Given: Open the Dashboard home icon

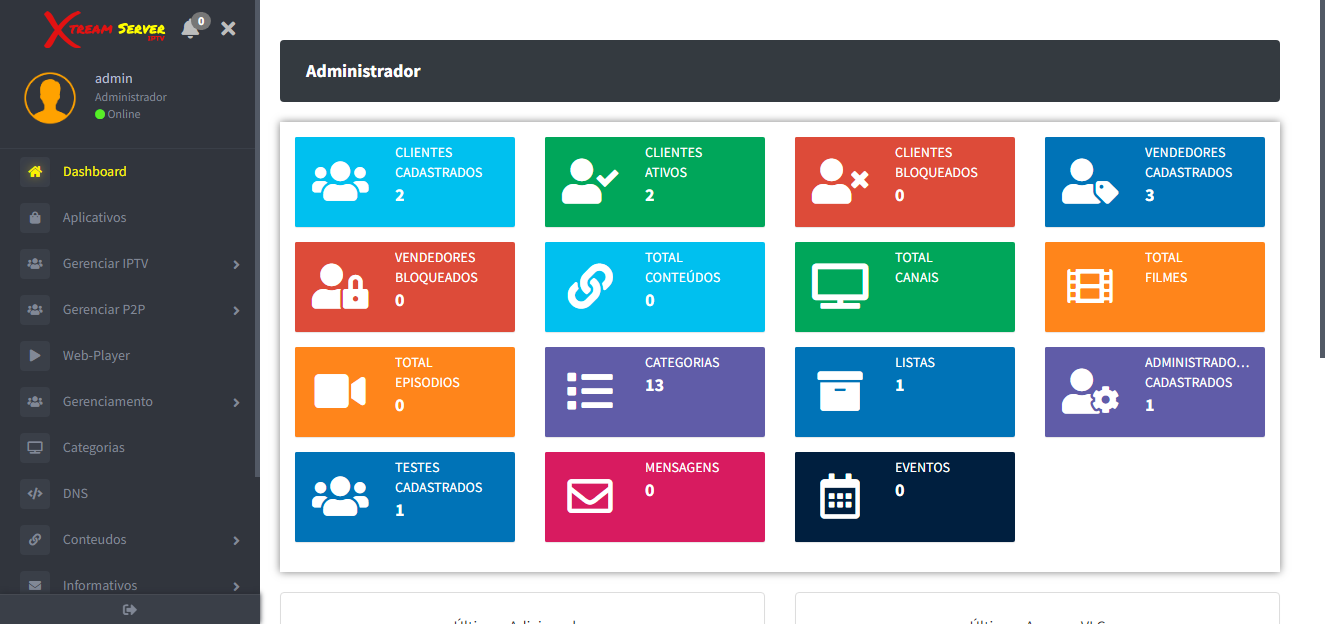Looking at the screenshot, I should point(35,172).
